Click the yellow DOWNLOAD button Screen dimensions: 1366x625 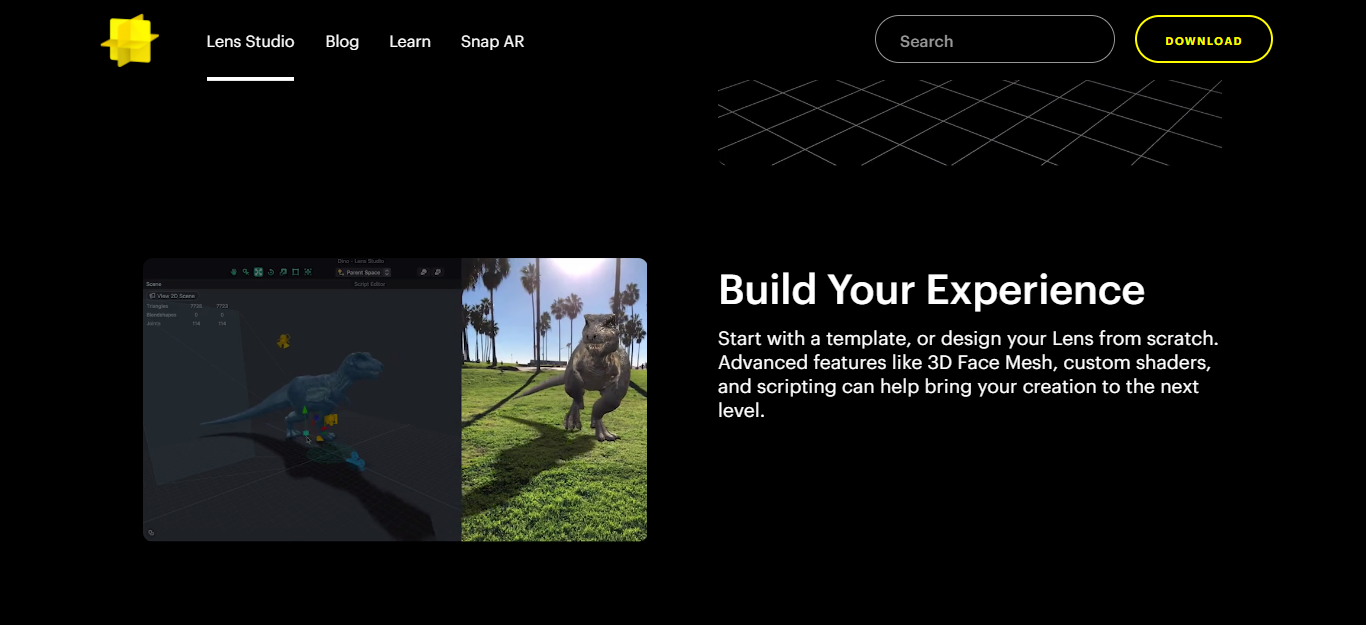click(x=1204, y=40)
